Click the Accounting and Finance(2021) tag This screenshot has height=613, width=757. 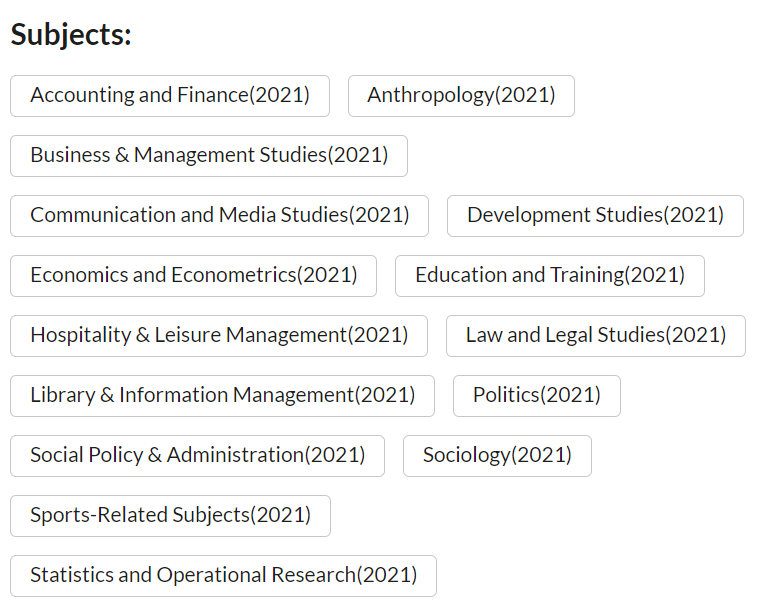[x=170, y=96]
